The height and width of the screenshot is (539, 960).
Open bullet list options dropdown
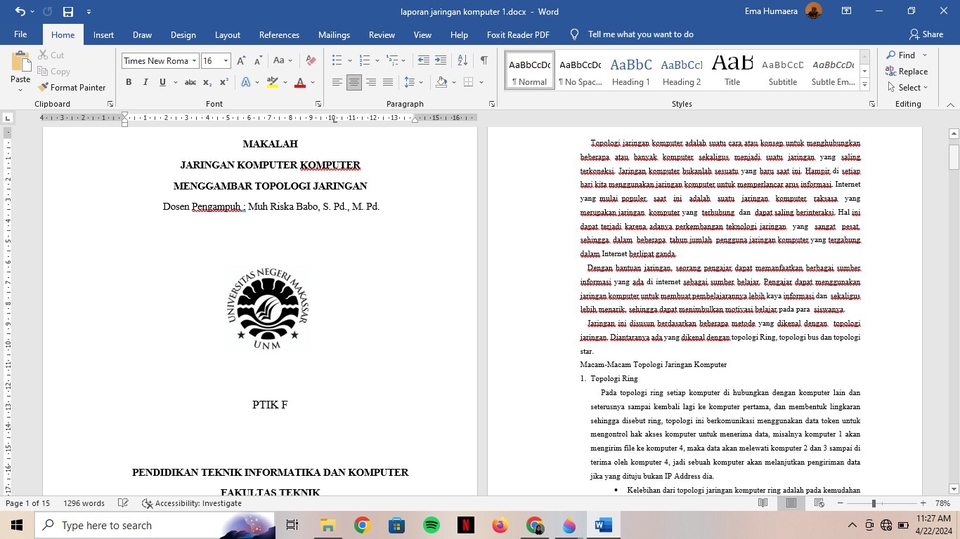click(x=350, y=60)
